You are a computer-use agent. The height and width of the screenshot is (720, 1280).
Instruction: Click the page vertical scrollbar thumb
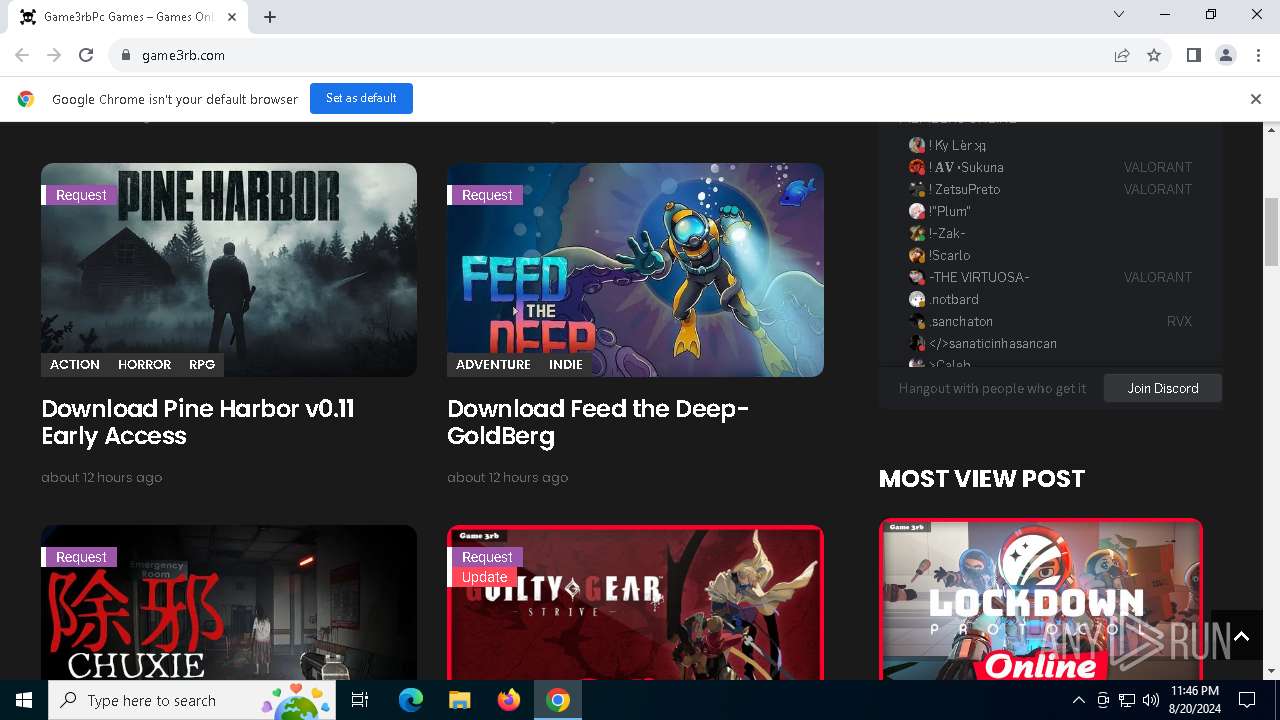[1271, 232]
